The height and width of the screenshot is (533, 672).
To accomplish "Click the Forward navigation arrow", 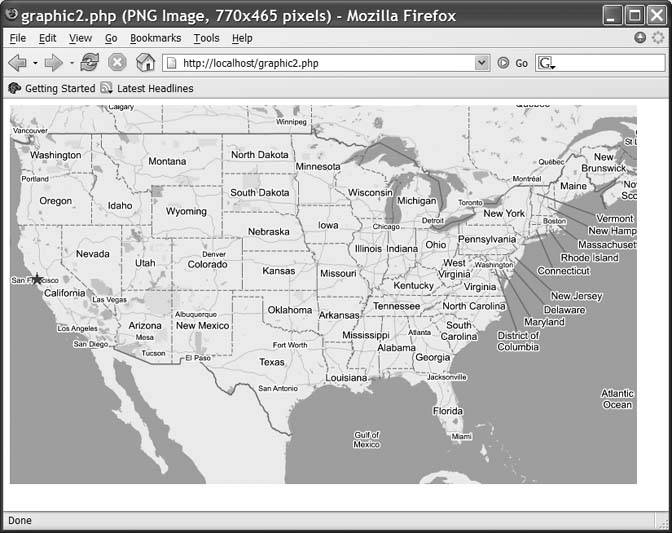I will click(x=53, y=63).
